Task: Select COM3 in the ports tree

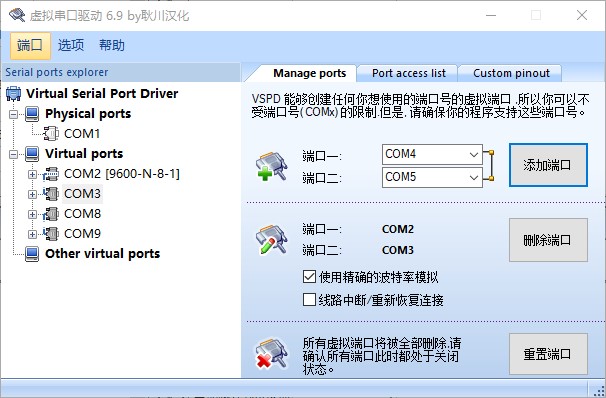Action: point(82,194)
